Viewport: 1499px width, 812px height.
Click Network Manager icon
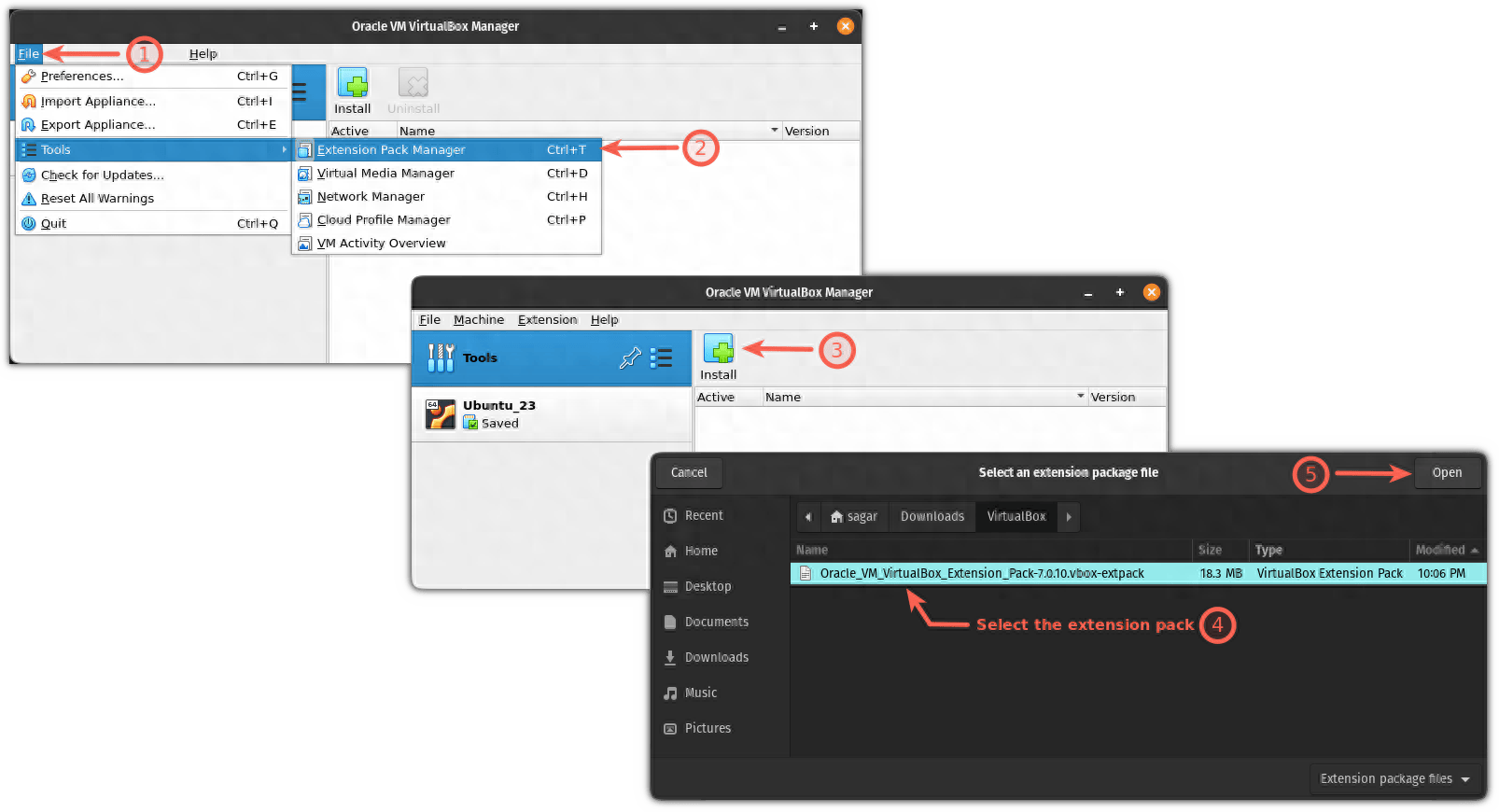click(x=304, y=196)
